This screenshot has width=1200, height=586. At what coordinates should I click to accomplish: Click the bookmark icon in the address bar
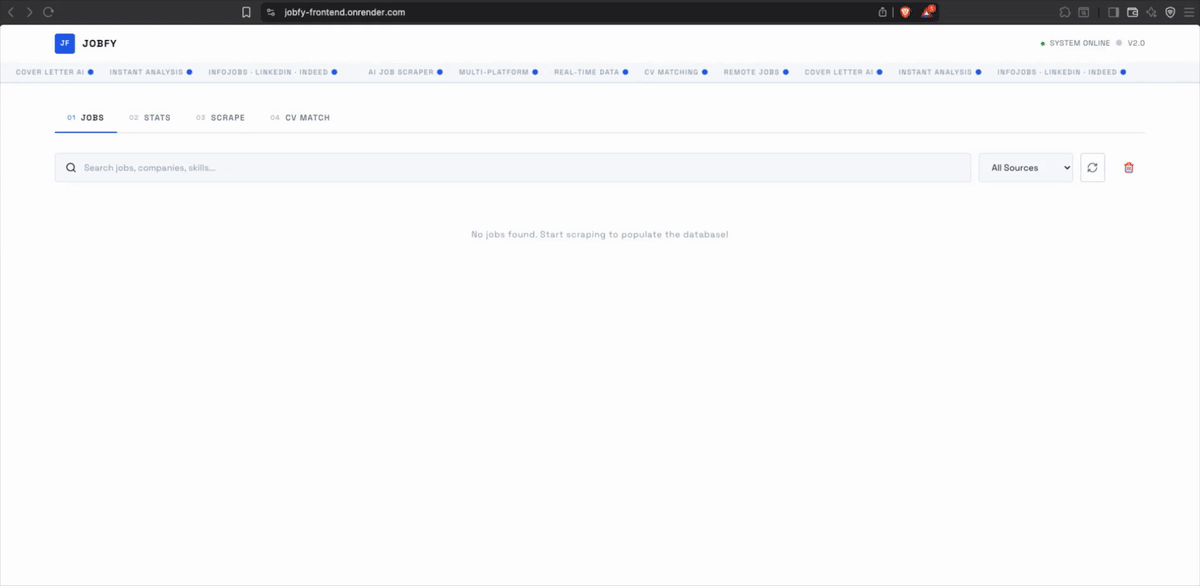point(244,12)
